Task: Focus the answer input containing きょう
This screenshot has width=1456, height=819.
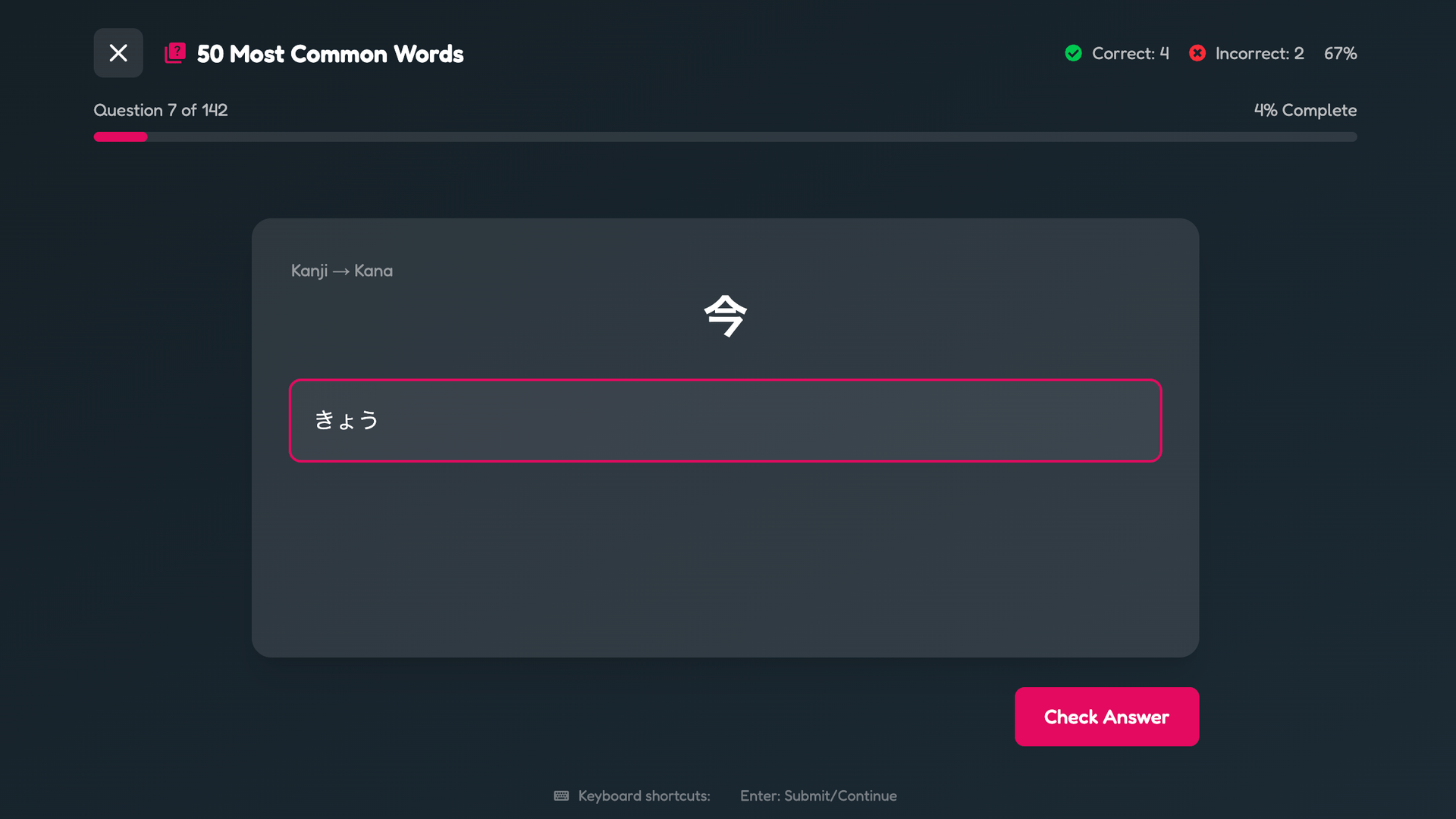Action: pos(725,420)
